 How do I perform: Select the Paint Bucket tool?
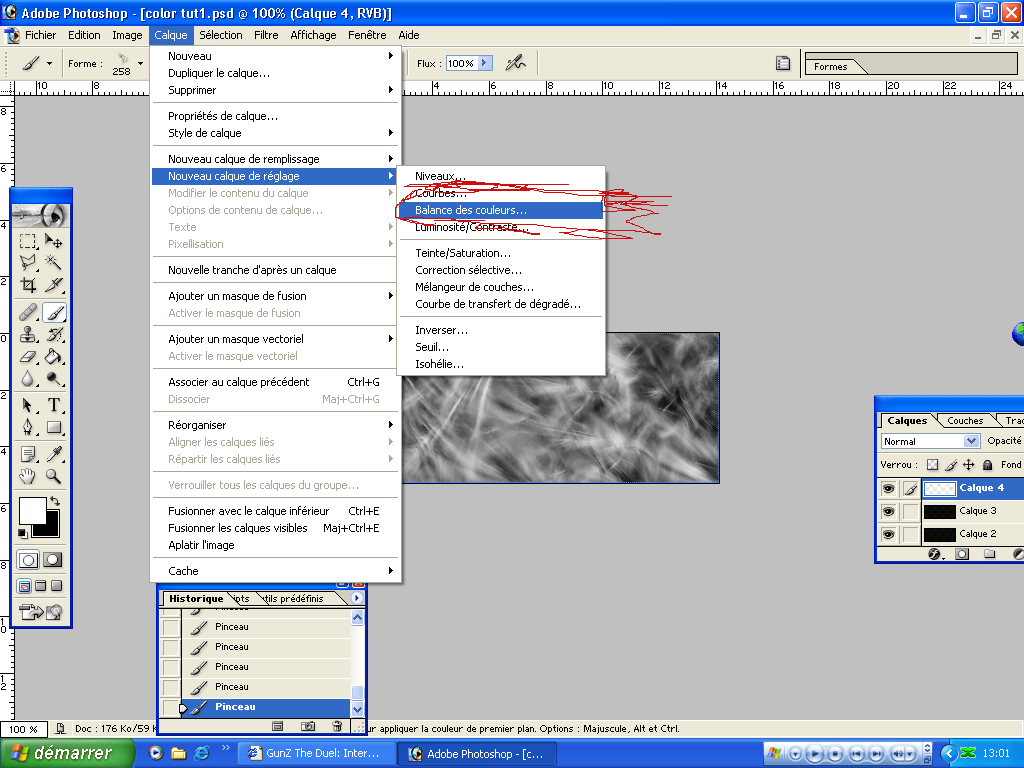[x=54, y=356]
